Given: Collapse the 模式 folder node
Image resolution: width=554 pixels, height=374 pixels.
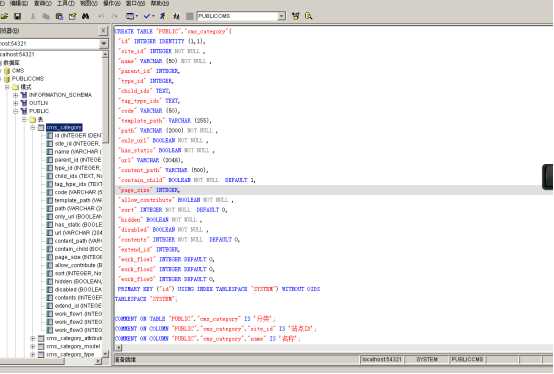Looking at the screenshot, I should 7,87.
